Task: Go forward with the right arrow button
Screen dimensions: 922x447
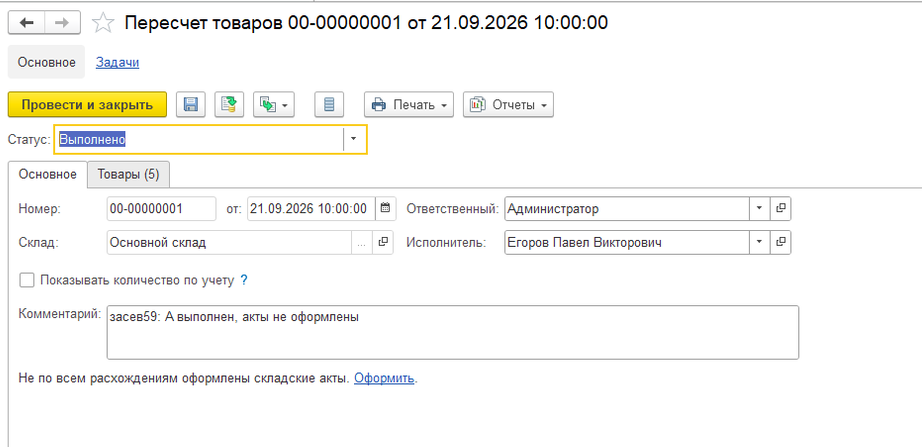Action: [x=62, y=23]
